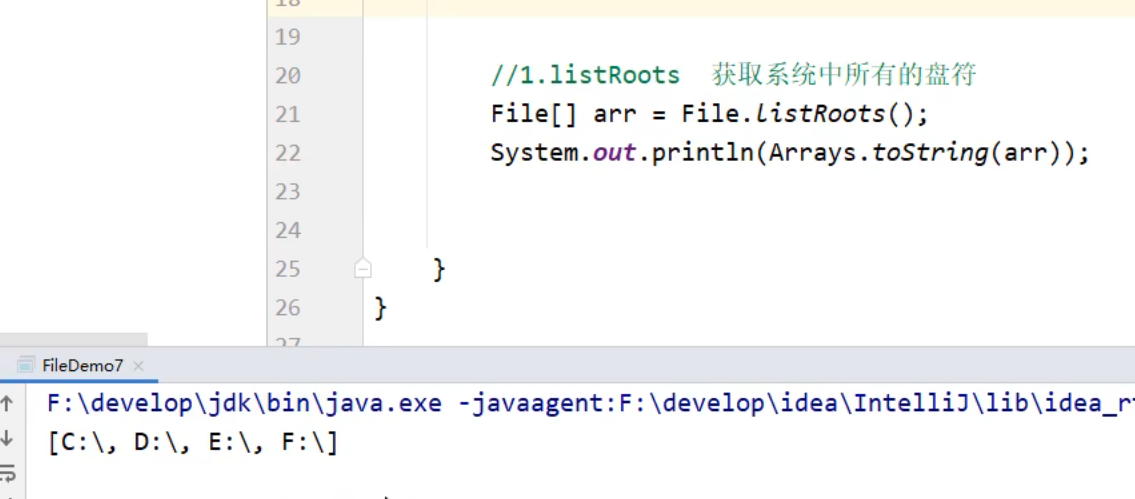Click line number 21 in the gutter
Image resolution: width=1135 pixels, height=499 pixels.
pyautogui.click(x=288, y=114)
